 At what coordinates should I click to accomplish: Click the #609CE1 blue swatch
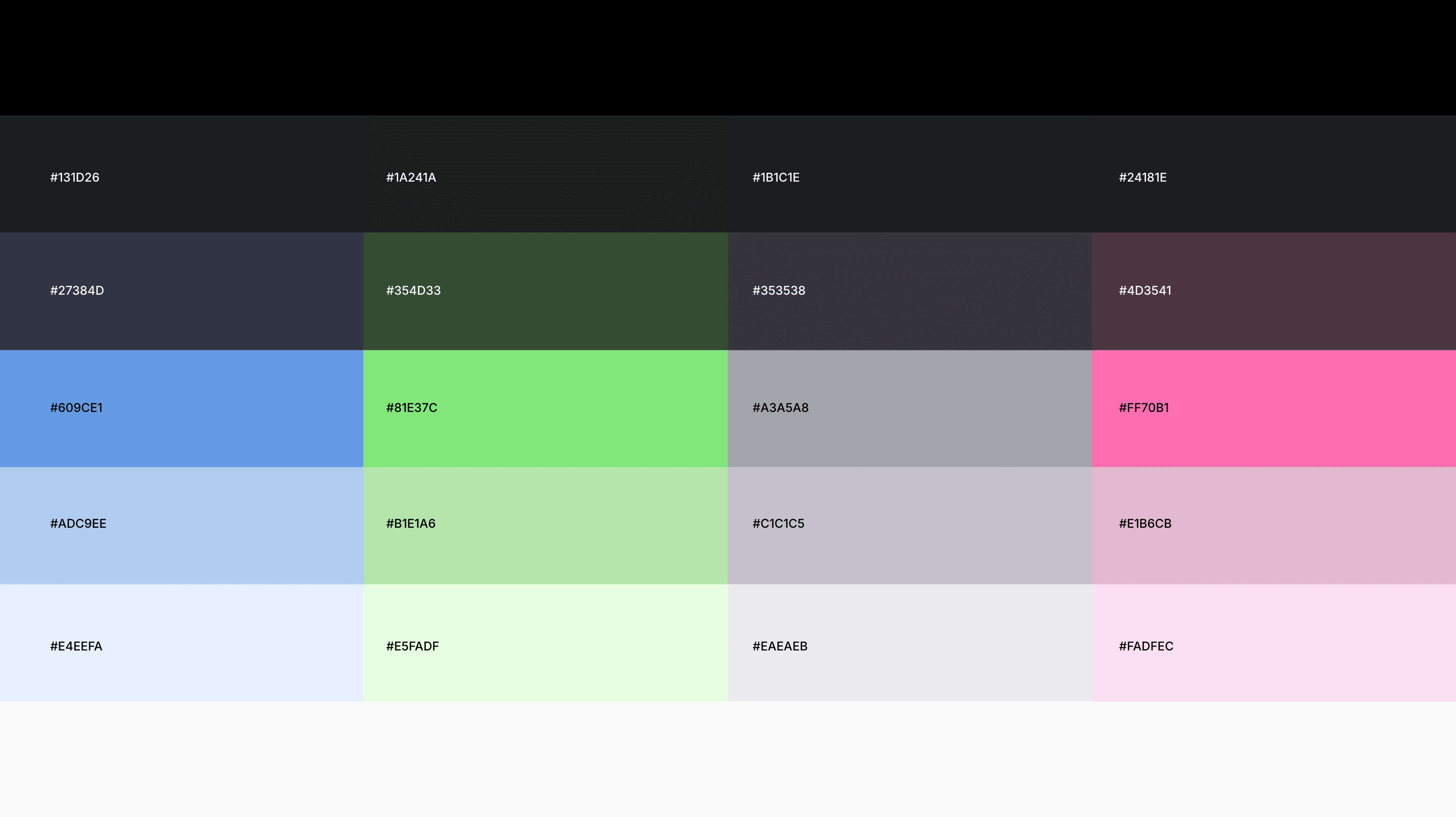[x=181, y=408]
